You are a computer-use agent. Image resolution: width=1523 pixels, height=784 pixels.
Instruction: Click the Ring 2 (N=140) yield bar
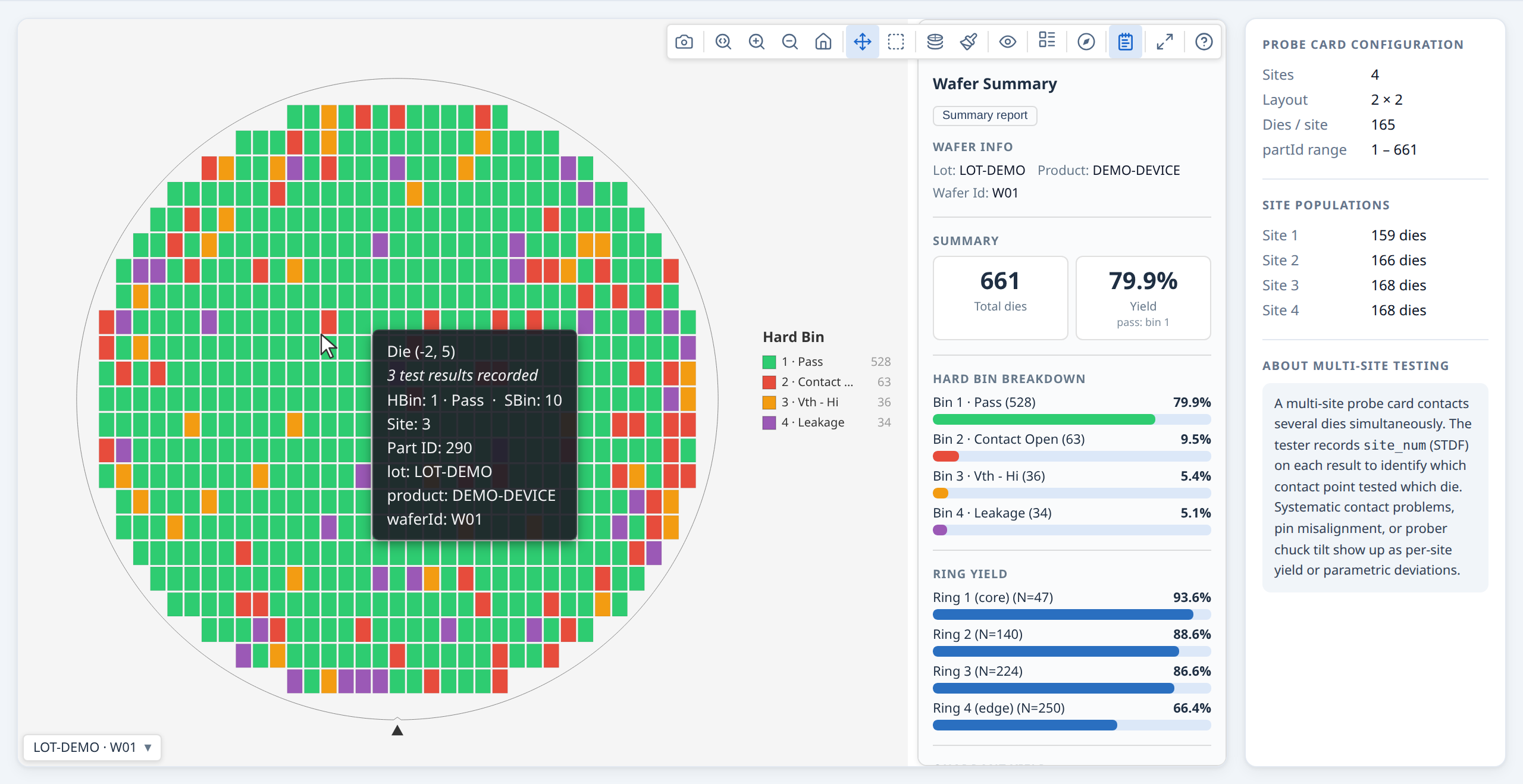click(x=1071, y=651)
